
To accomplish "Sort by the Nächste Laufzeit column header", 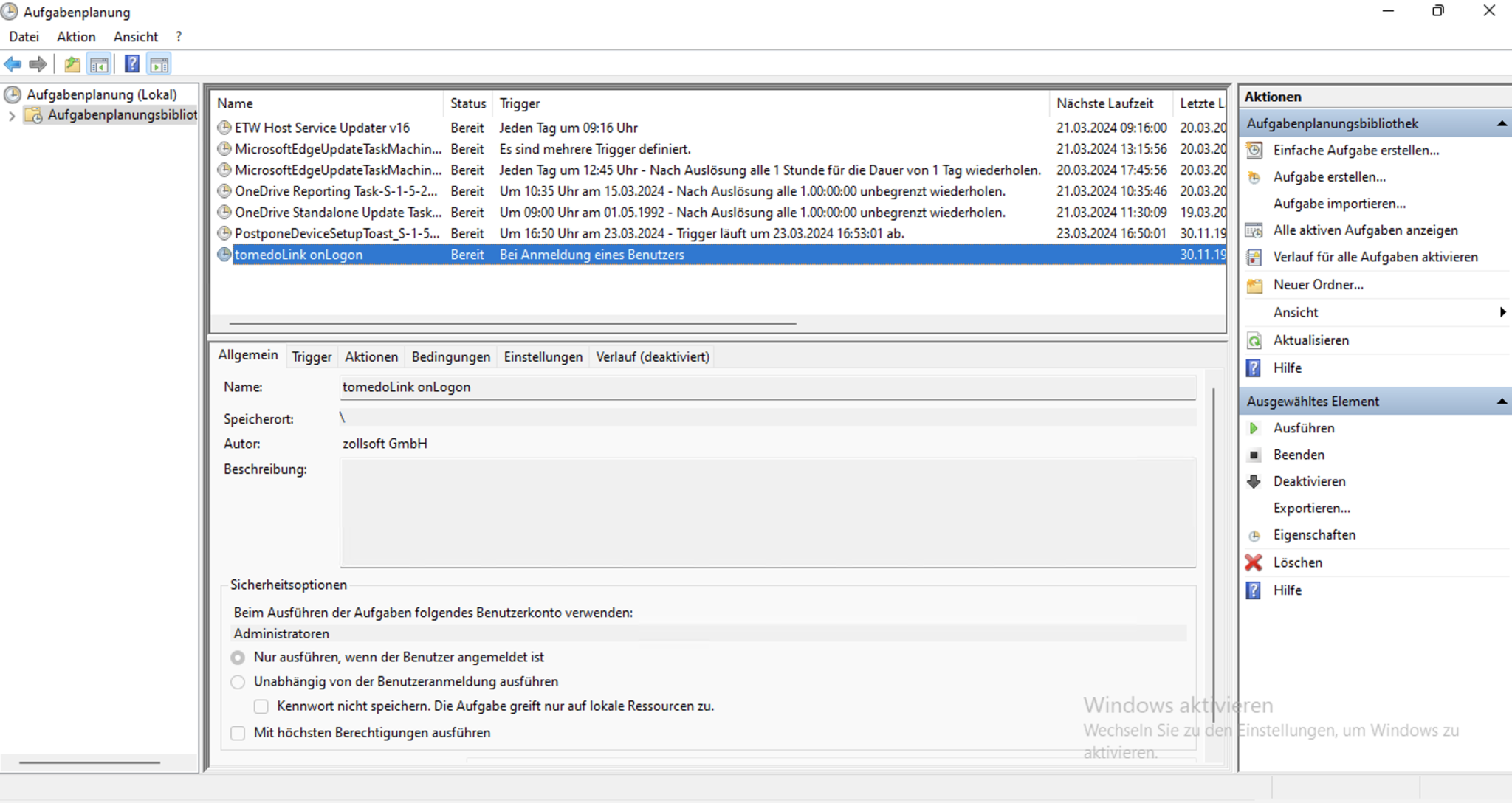I will [1111, 104].
